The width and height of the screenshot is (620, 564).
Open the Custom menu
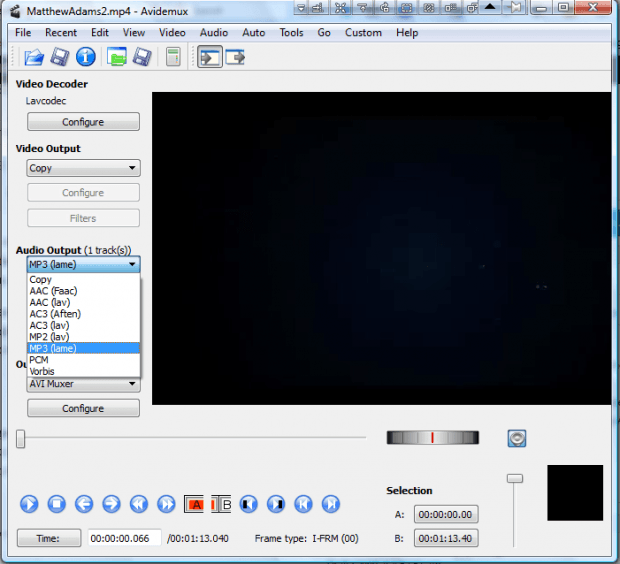pyautogui.click(x=363, y=32)
